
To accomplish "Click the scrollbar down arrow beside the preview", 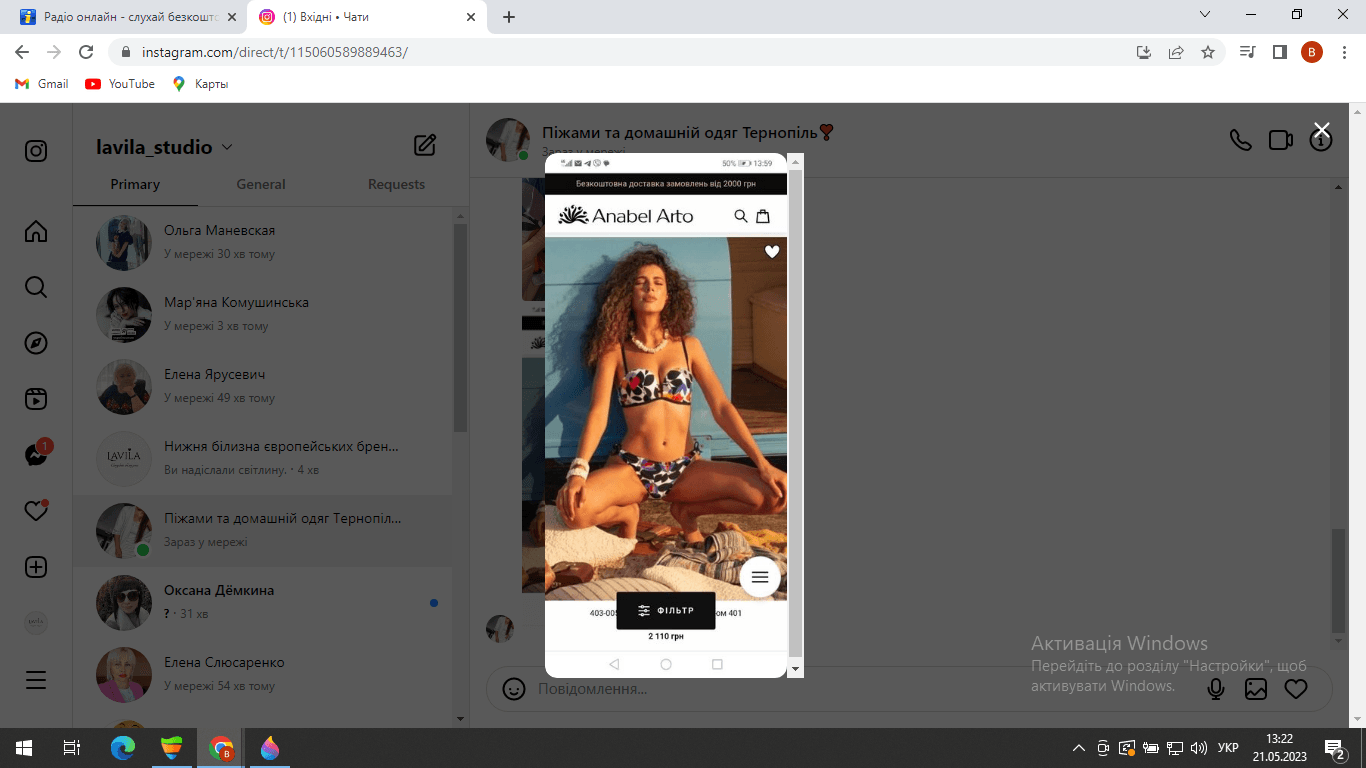I will click(x=796, y=669).
